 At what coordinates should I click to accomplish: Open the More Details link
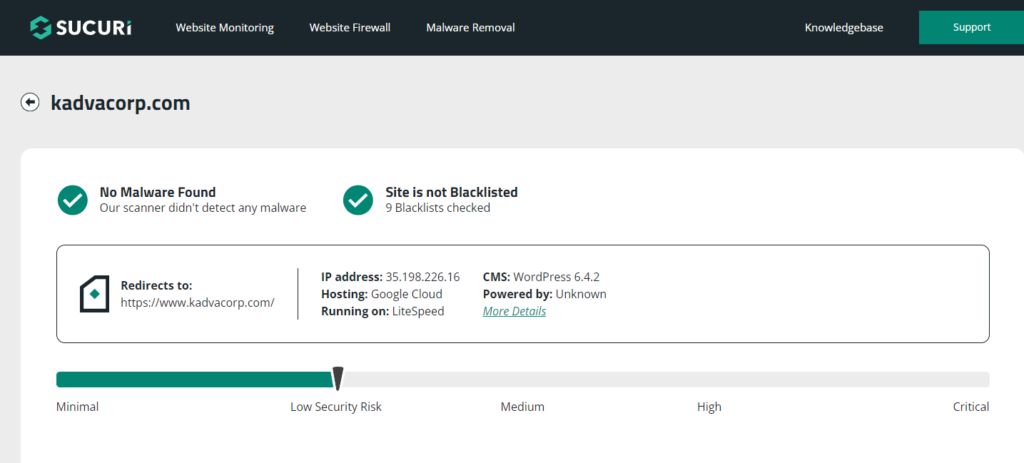(x=515, y=311)
